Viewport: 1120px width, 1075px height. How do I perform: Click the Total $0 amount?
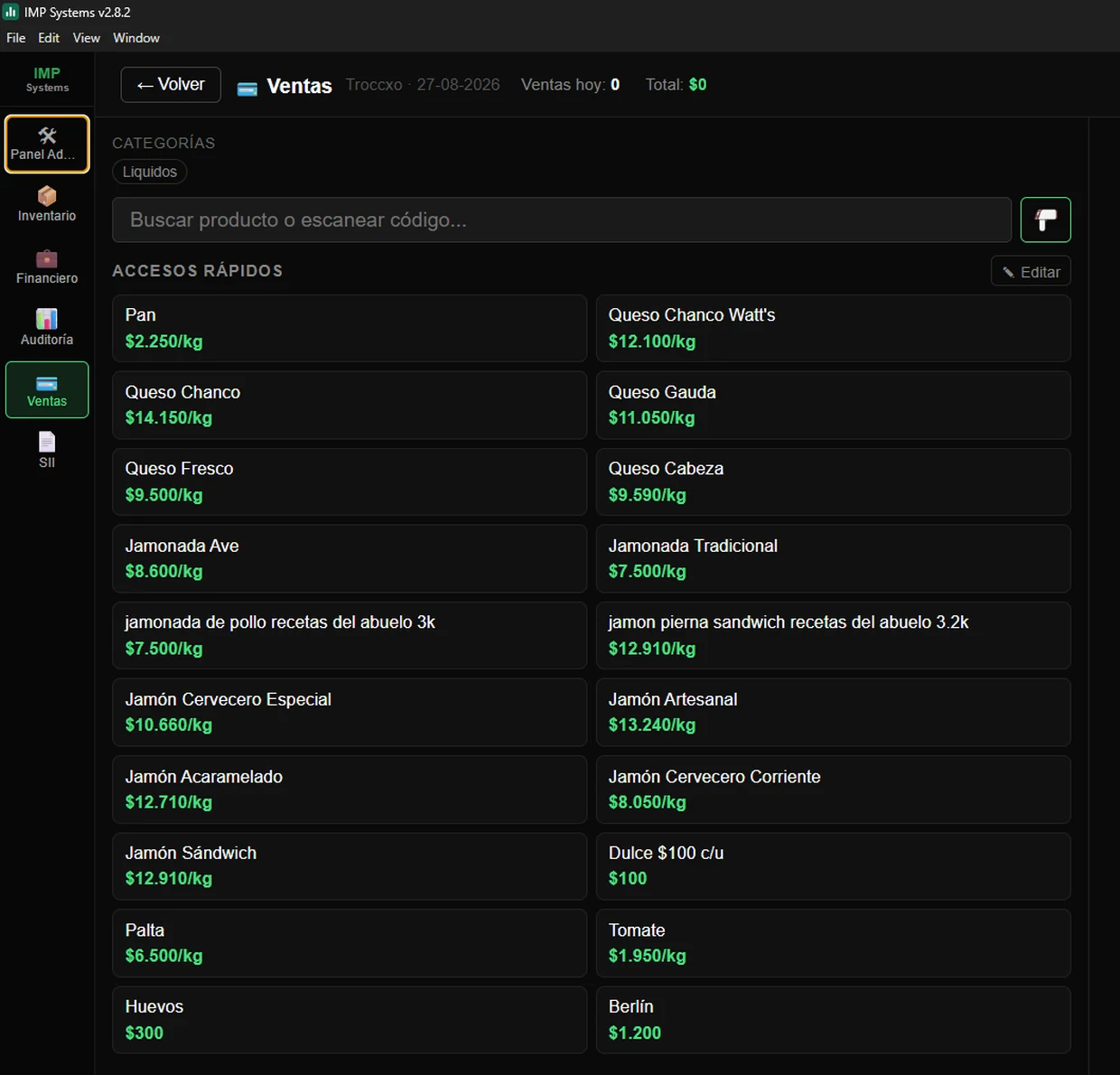pos(676,85)
